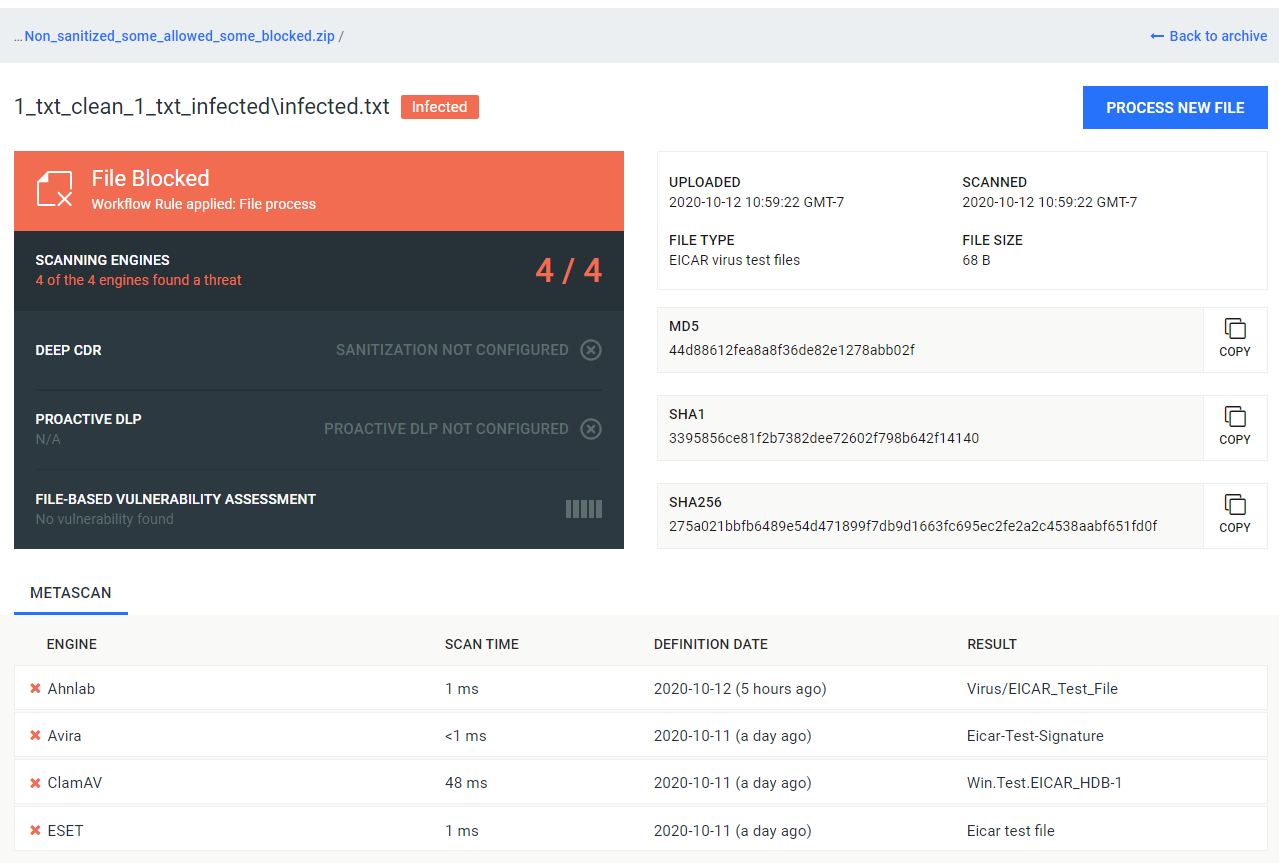Click the Result column header
The width and height of the screenshot is (1279, 863).
(992, 644)
